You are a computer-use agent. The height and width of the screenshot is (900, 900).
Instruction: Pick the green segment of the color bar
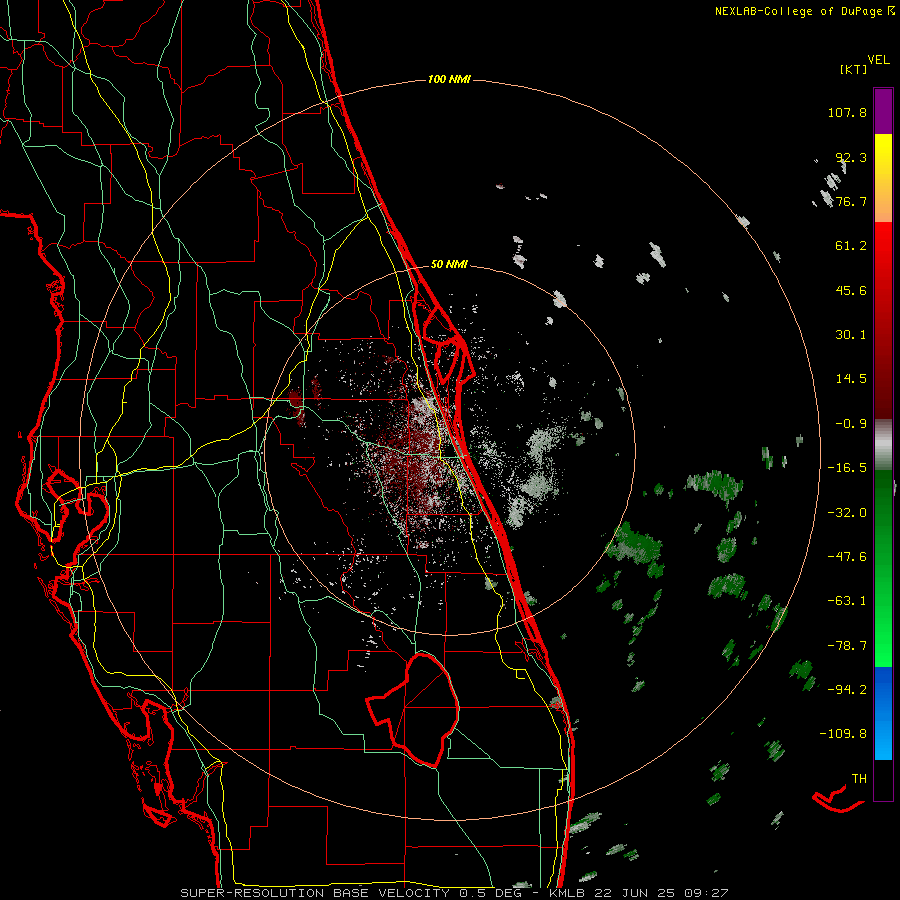click(883, 568)
